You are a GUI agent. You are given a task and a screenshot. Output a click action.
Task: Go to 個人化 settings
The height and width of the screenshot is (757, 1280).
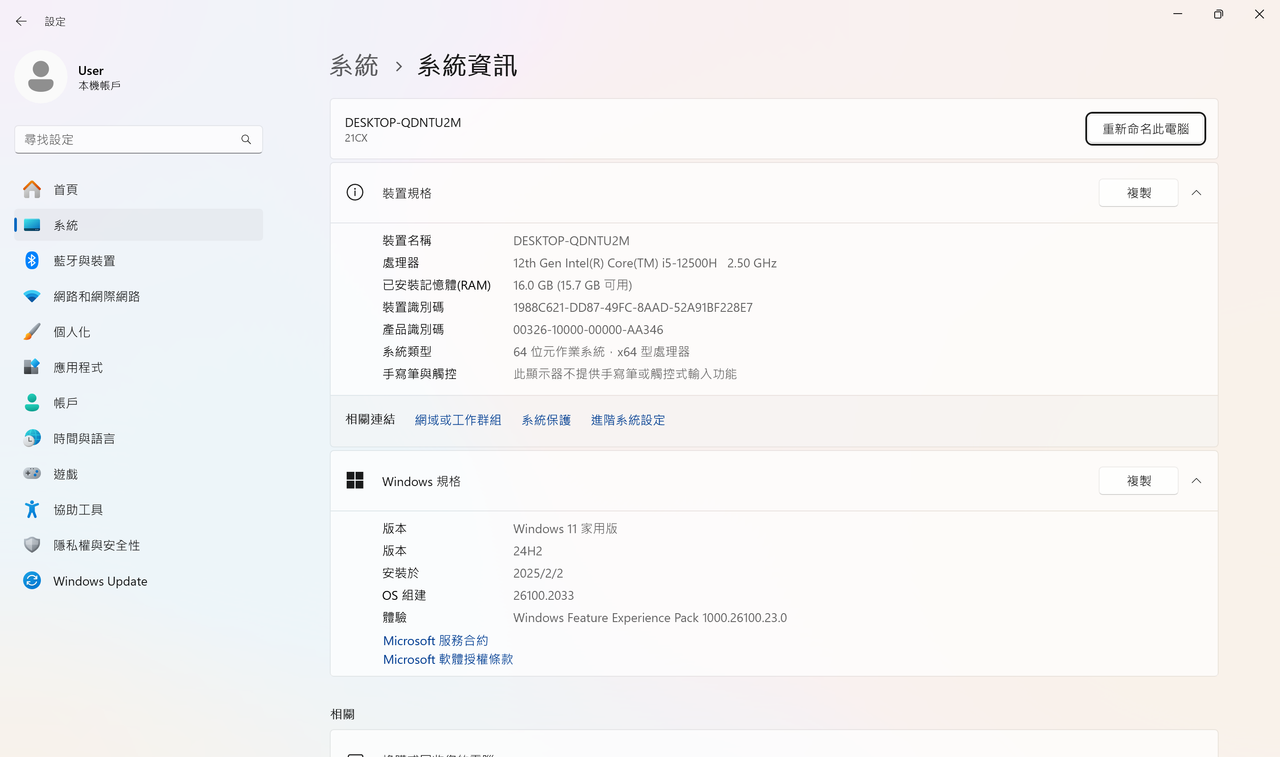click(x=139, y=331)
